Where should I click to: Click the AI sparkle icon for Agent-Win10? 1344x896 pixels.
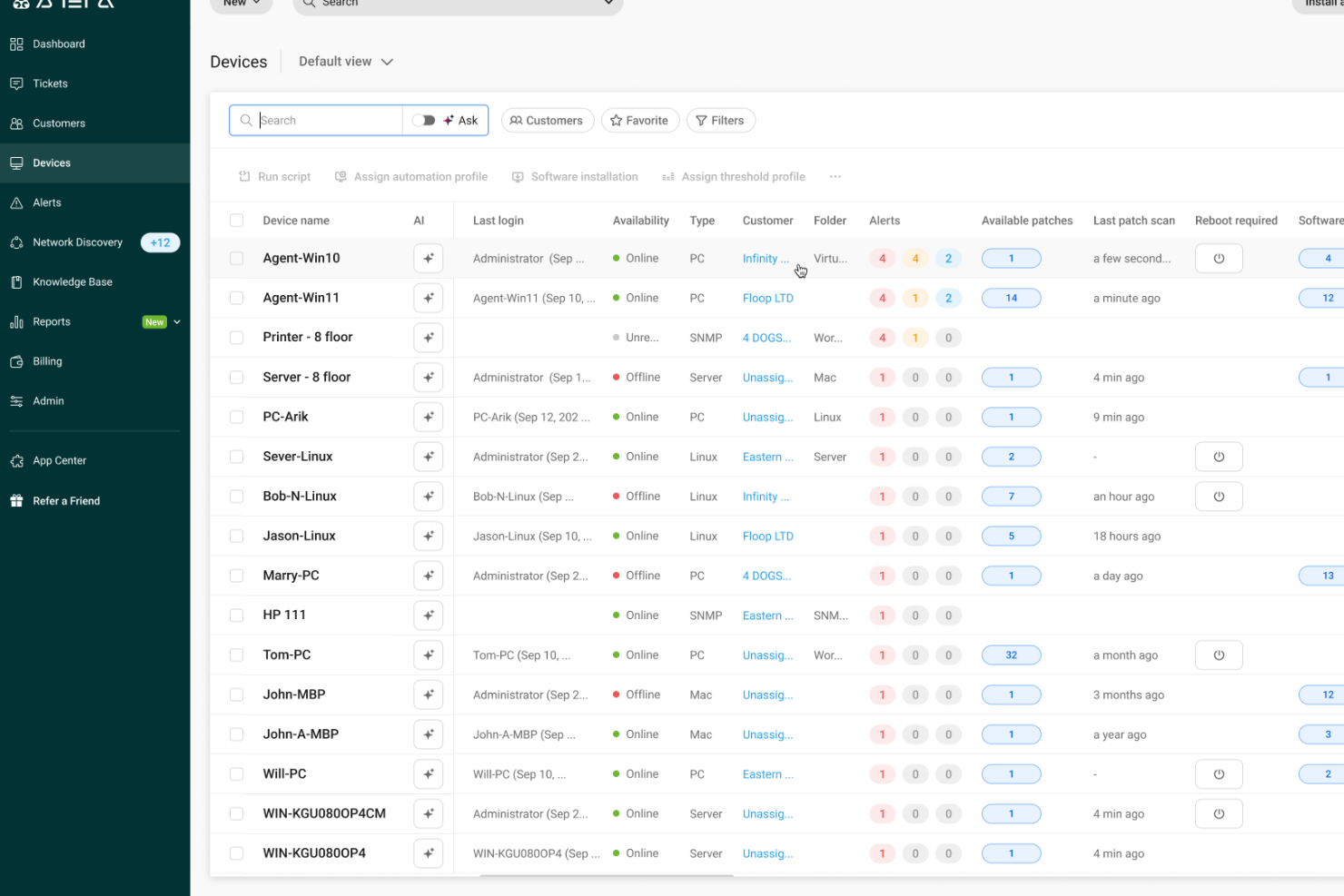pyautogui.click(x=428, y=258)
